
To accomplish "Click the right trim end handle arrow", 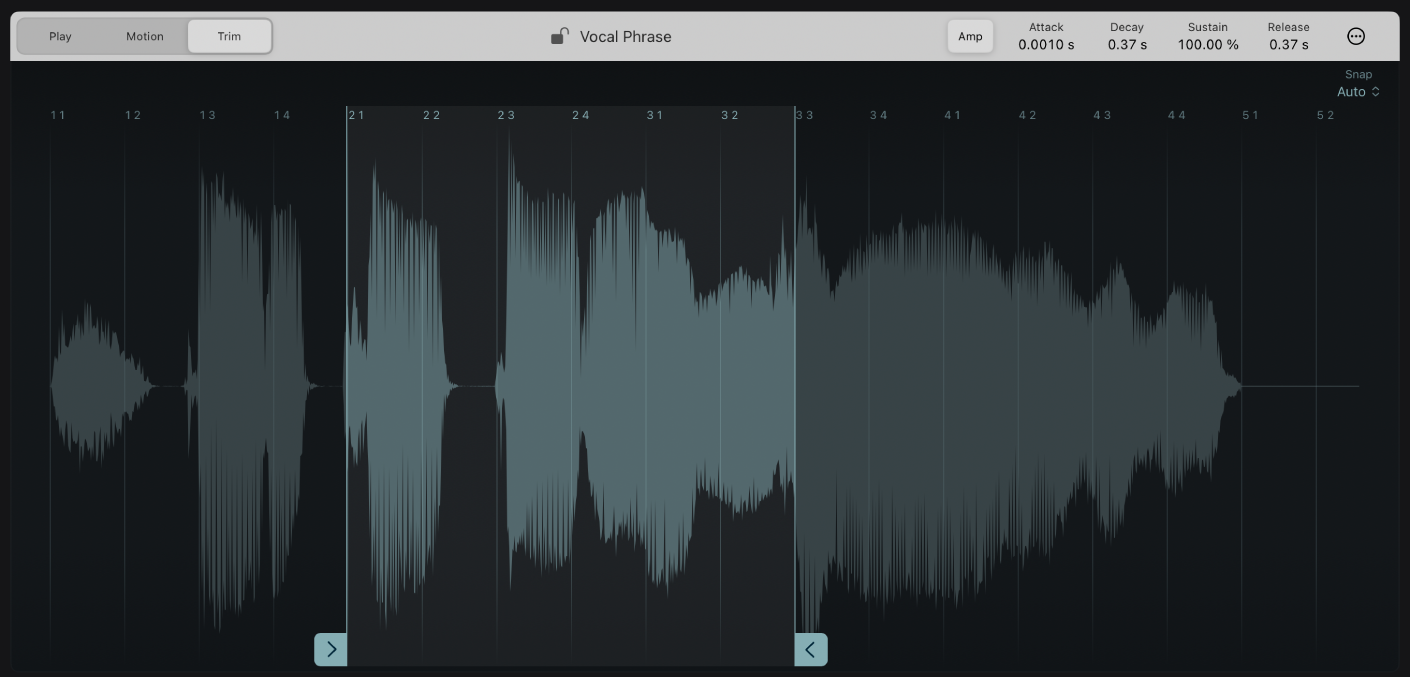I will pyautogui.click(x=811, y=649).
